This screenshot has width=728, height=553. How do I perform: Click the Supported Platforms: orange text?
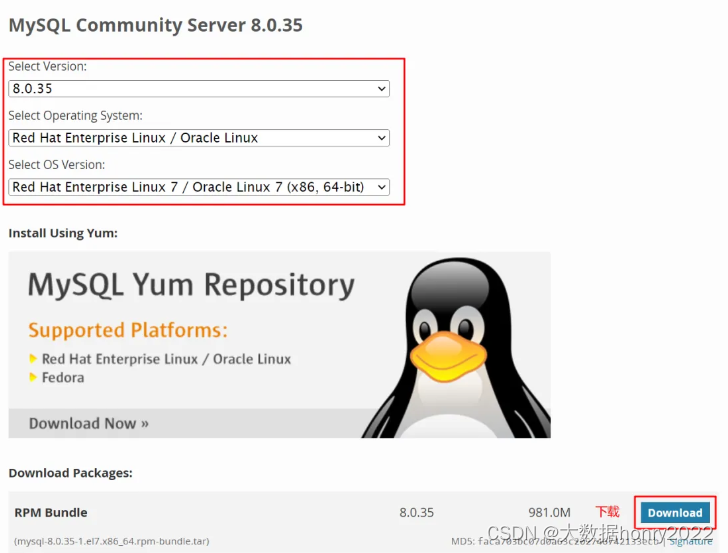(128, 331)
